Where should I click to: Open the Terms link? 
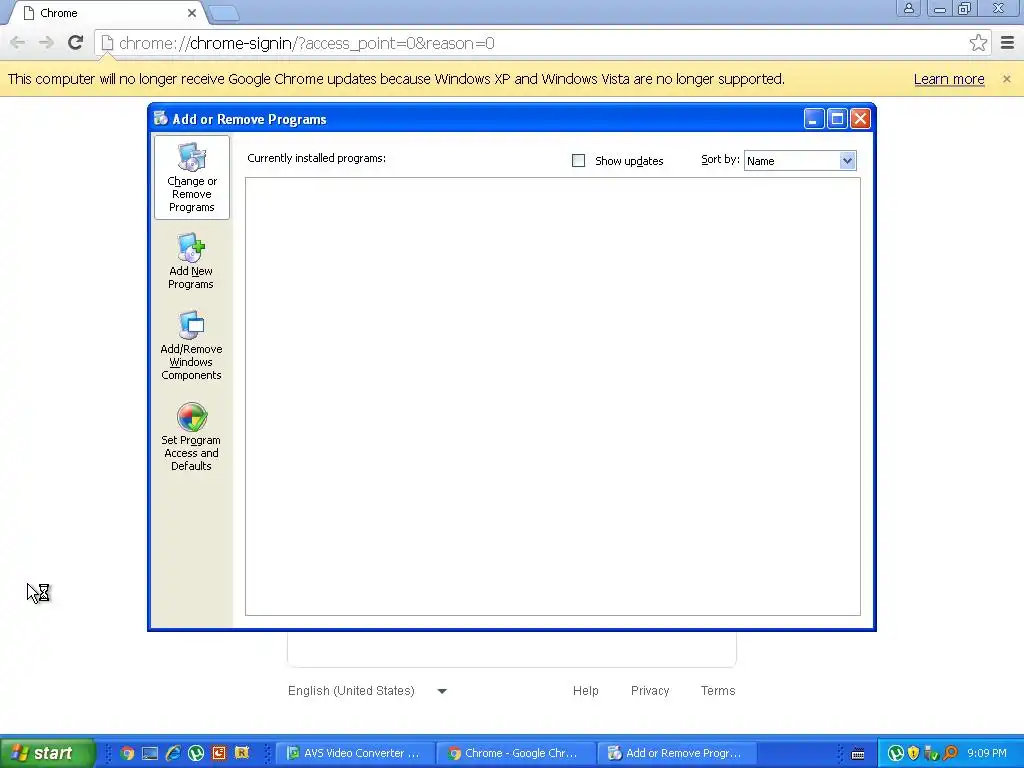(718, 691)
